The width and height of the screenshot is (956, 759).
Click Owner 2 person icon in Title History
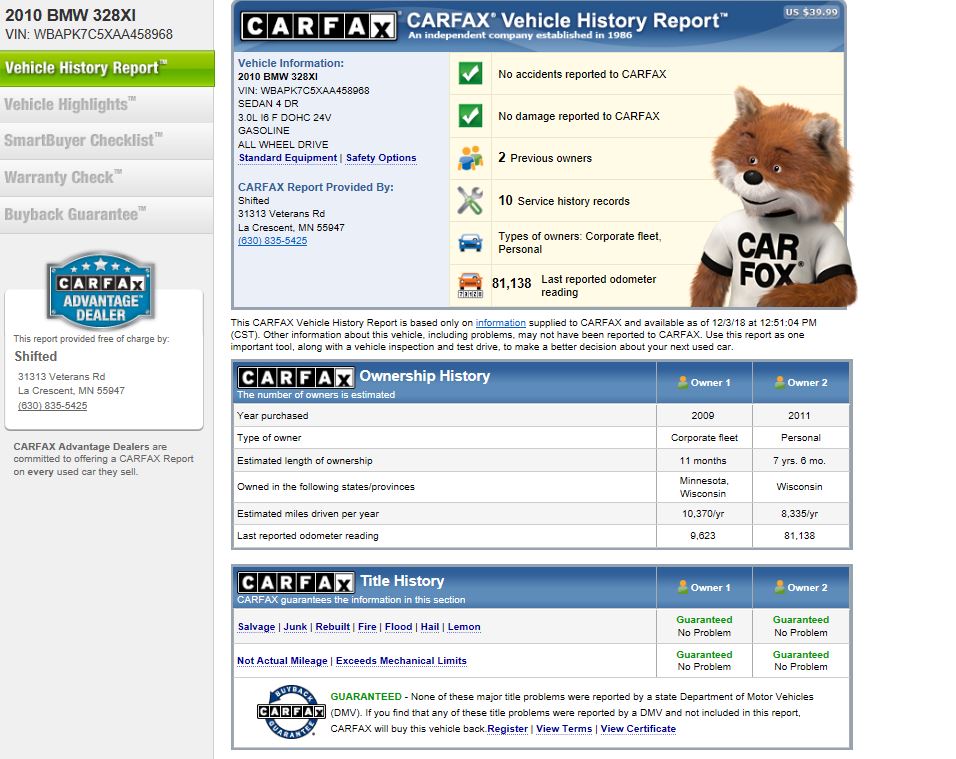[x=779, y=587]
